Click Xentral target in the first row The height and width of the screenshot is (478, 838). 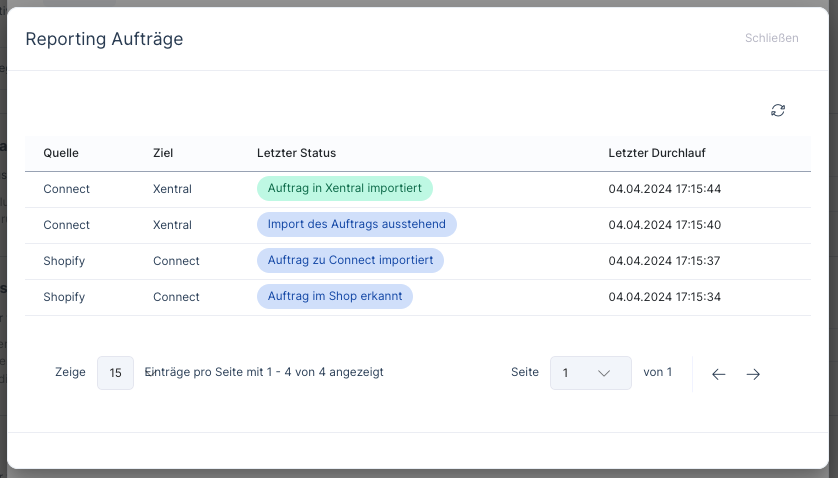coord(172,189)
